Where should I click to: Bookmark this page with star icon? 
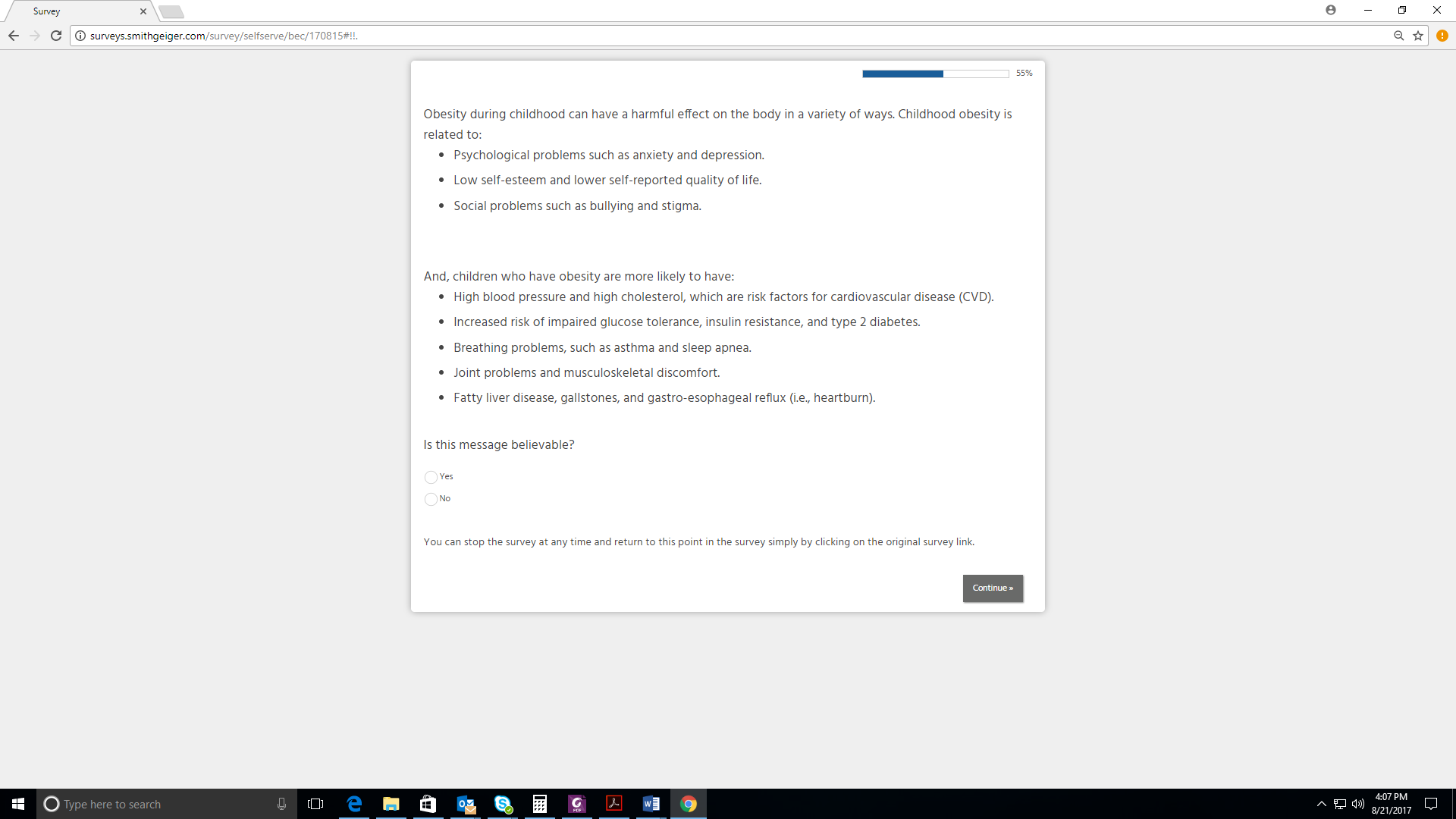click(x=1418, y=36)
